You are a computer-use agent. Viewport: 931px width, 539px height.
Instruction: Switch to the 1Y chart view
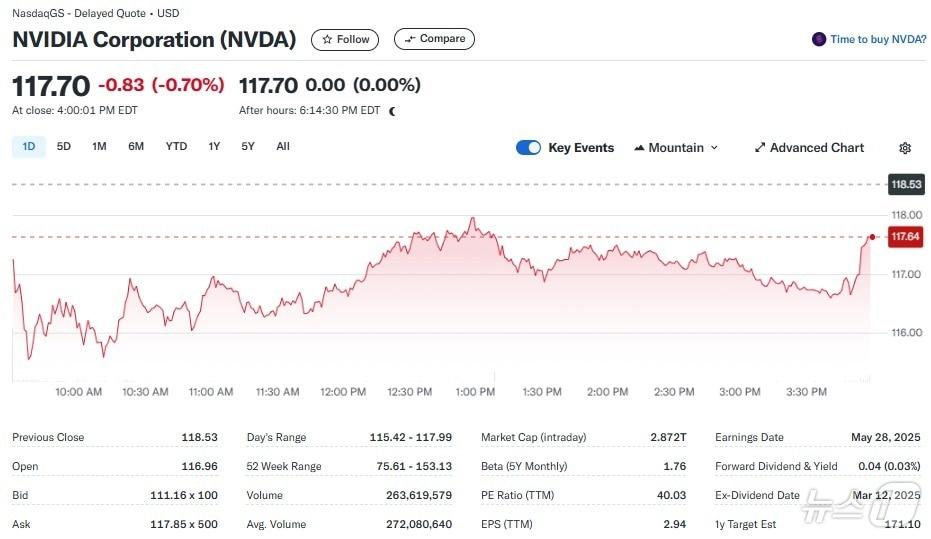coord(214,147)
